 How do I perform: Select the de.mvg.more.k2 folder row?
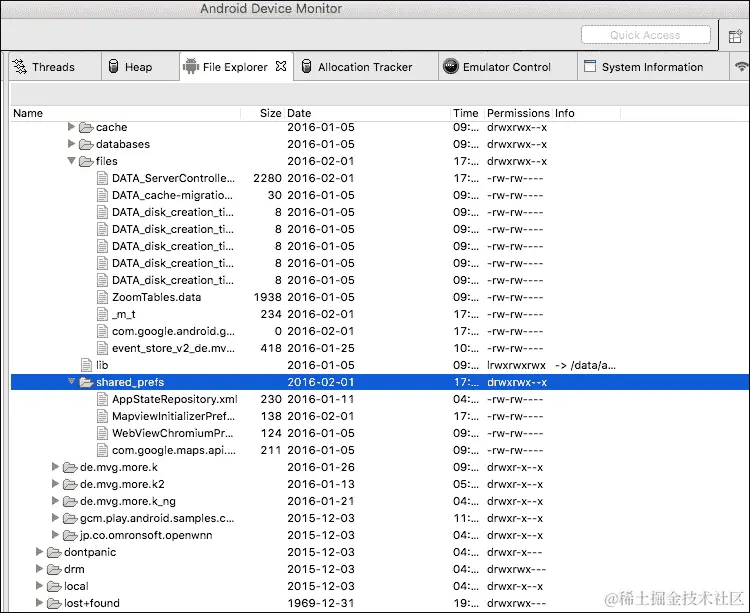tap(380, 484)
